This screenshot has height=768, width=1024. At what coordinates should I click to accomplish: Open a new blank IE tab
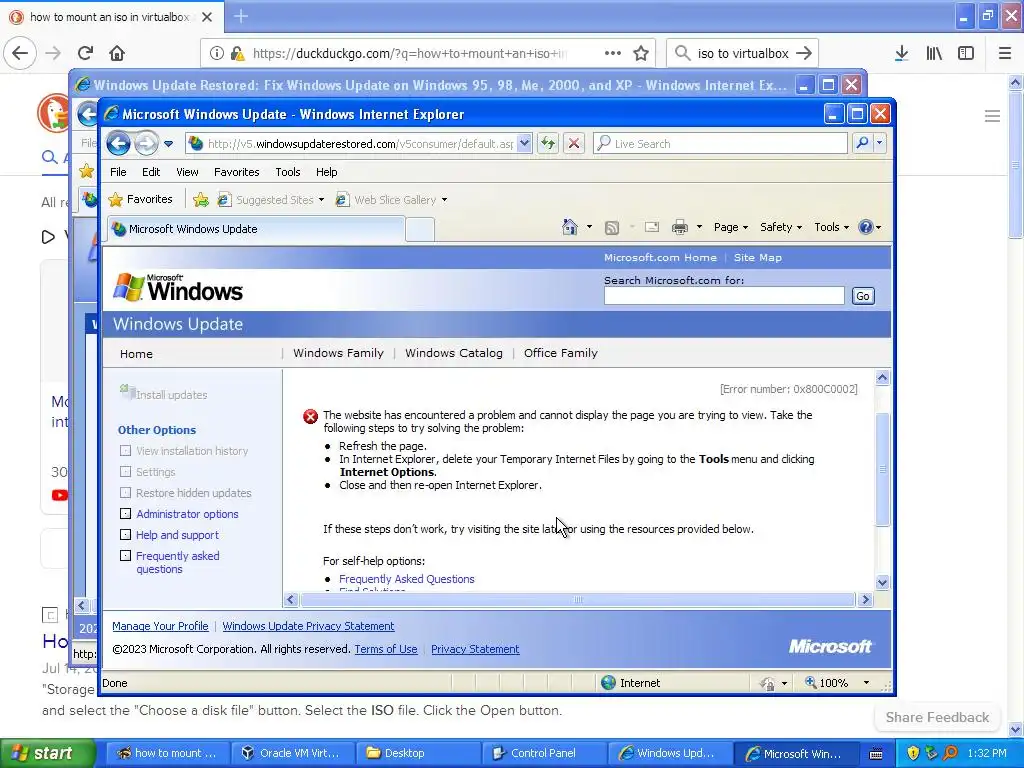419,229
